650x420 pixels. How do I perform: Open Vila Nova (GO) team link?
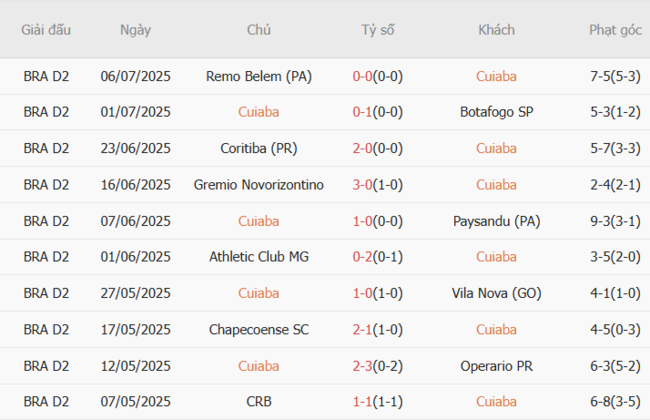[496, 293]
